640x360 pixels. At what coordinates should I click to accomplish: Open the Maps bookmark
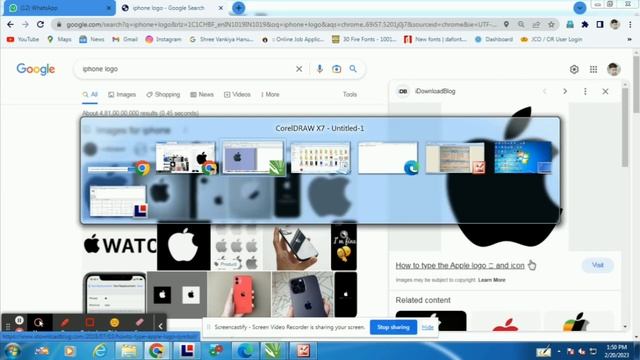60,40
